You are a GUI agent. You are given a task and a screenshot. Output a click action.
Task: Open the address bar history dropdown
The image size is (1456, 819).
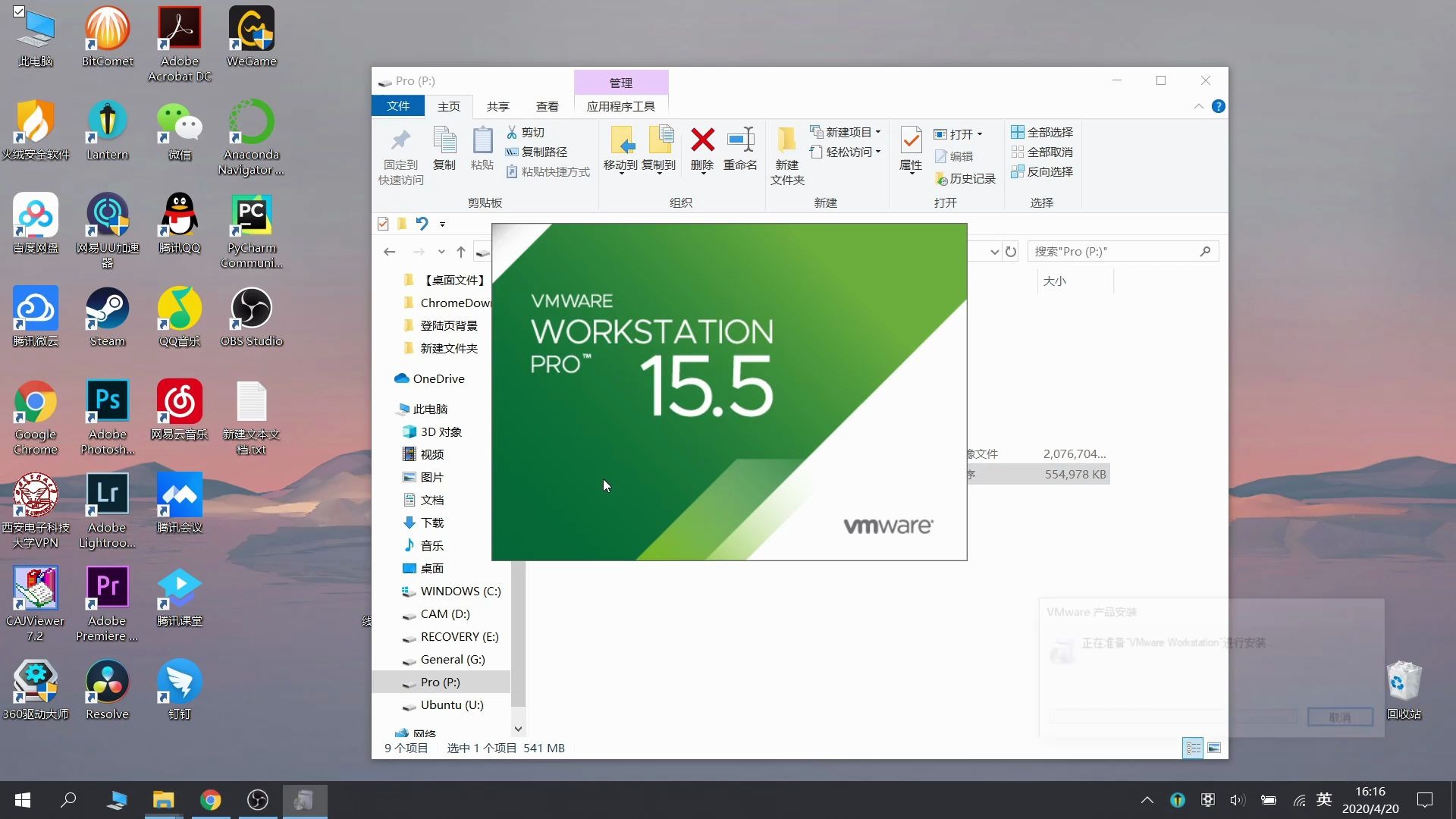click(x=994, y=251)
